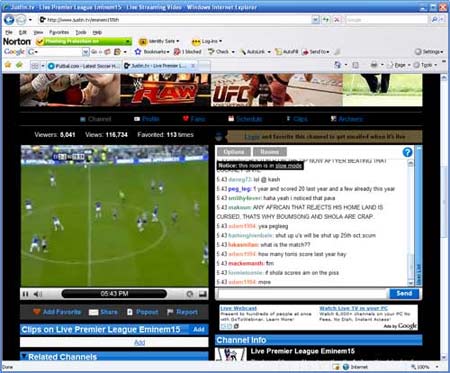450x373 pixels.
Task: Switch to the Futbal.com browser tab
Action: coord(84,66)
